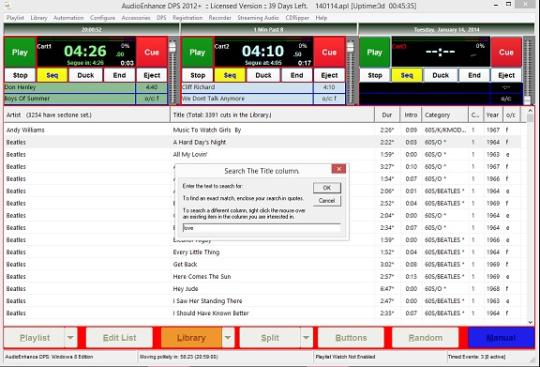Adjust the third cart volume fader
The image size is (540, 367).
pyautogui.click(x=527, y=100)
